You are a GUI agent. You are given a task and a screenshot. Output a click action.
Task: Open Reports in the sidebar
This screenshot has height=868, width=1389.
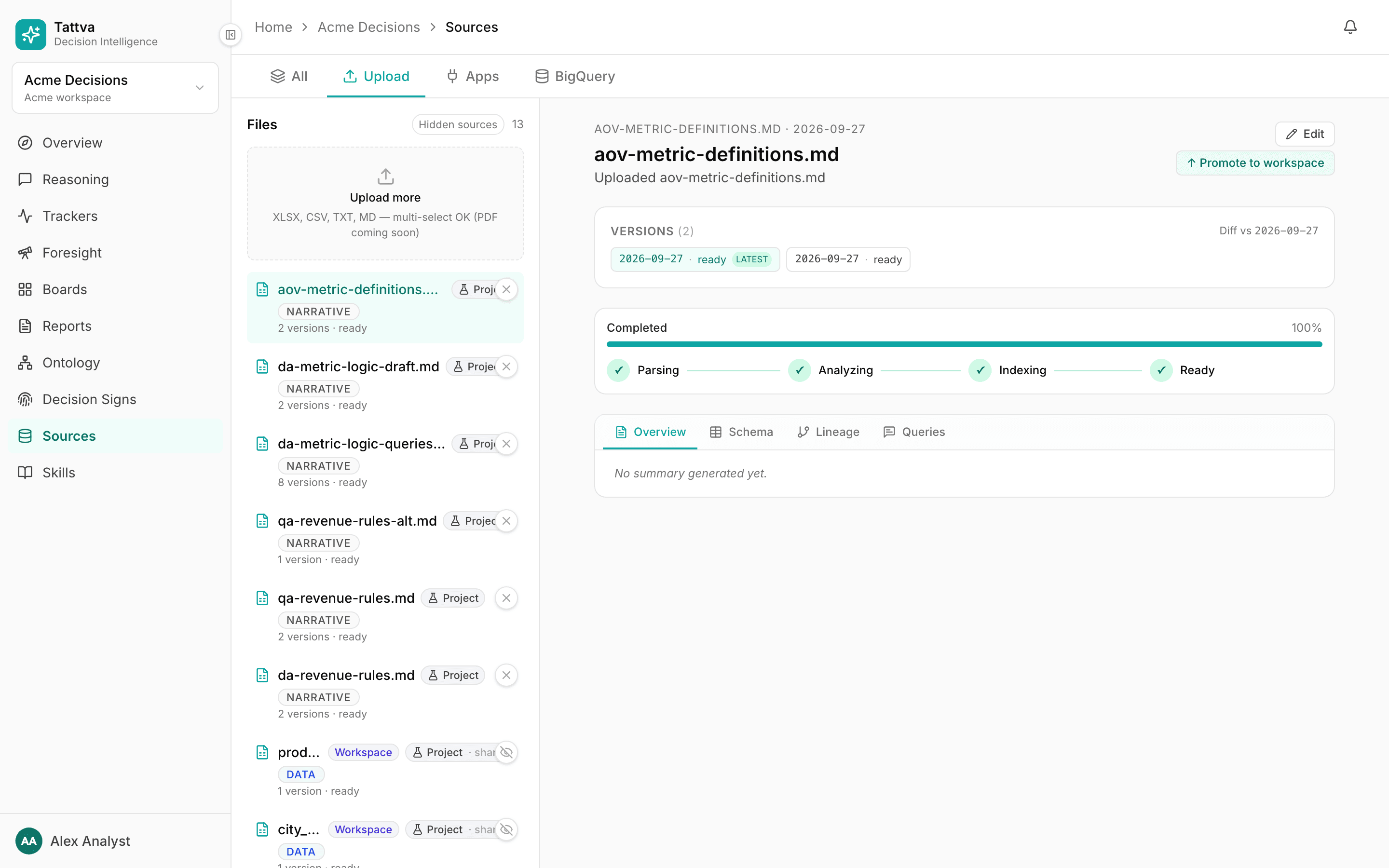tap(115, 326)
